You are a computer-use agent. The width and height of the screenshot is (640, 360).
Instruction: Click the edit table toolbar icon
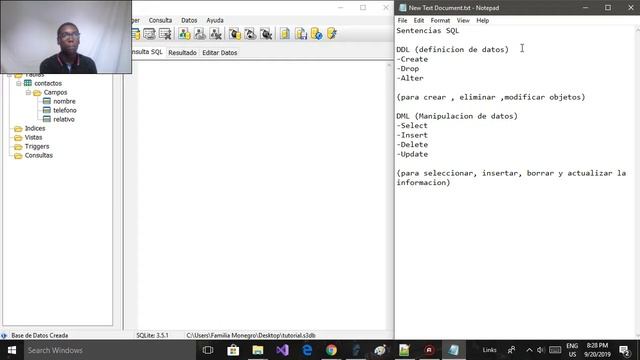pyautogui.click(x=149, y=34)
